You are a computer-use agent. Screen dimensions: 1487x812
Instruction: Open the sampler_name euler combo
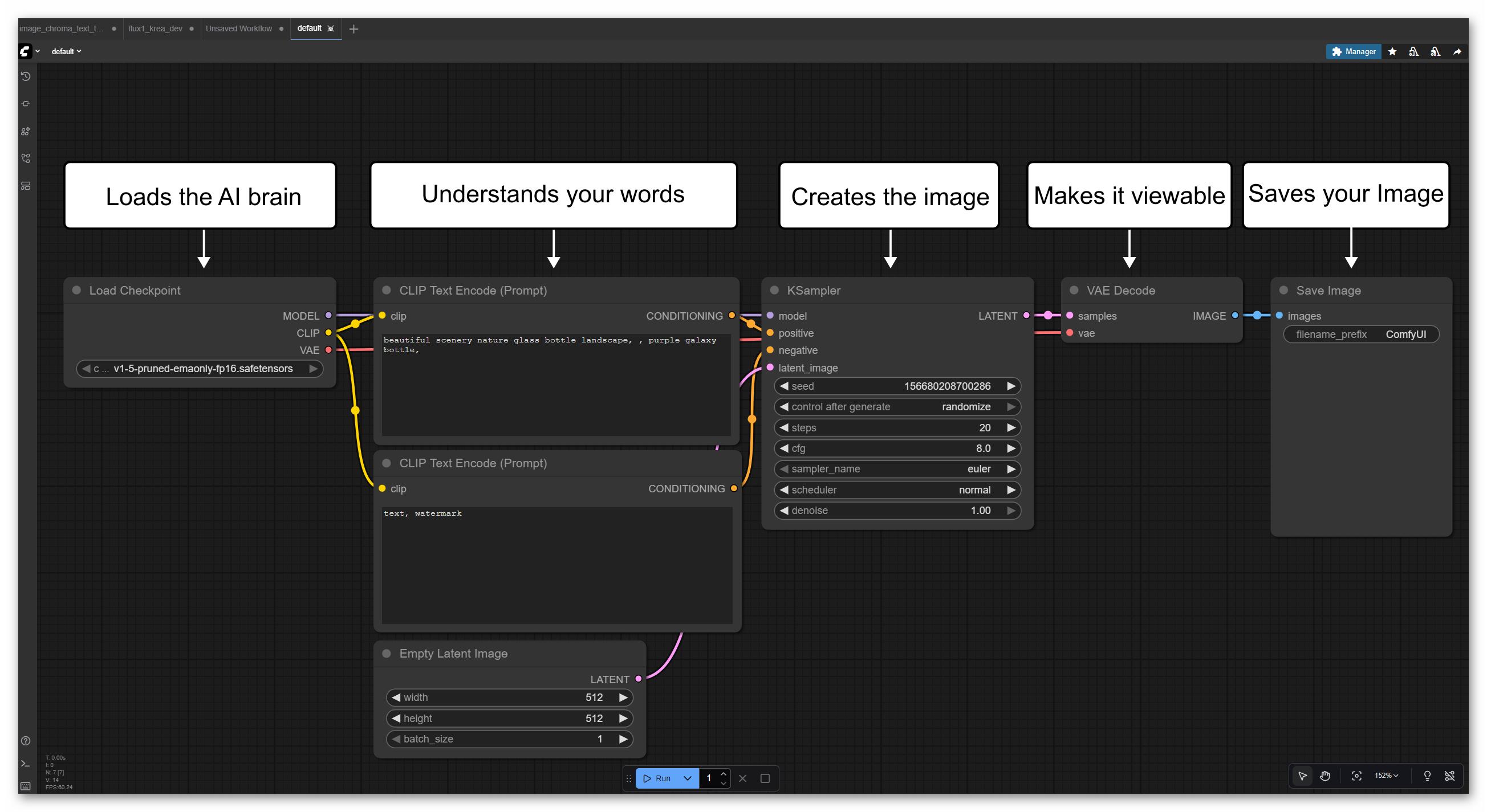pos(897,469)
